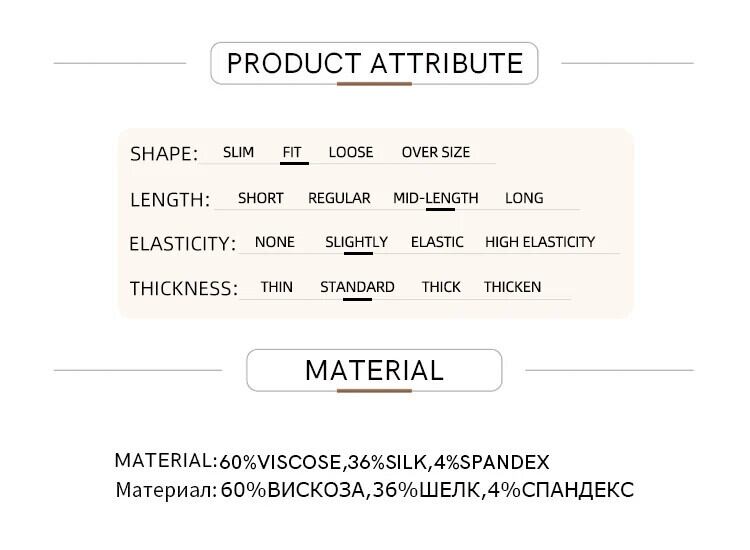
Task: Select the STANDARD thickness option
Action: tap(357, 287)
